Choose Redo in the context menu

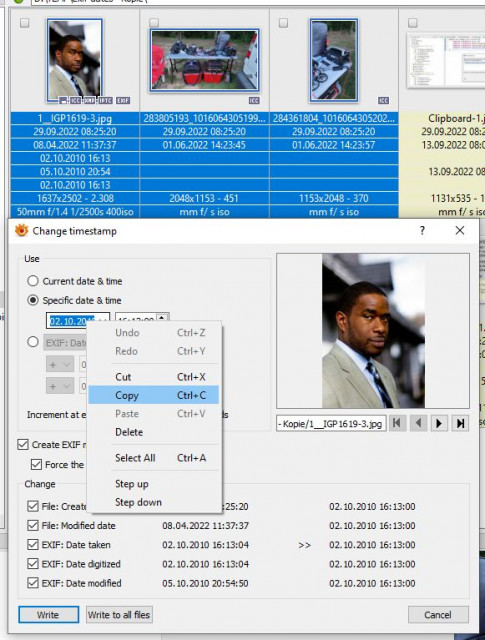[154, 351]
